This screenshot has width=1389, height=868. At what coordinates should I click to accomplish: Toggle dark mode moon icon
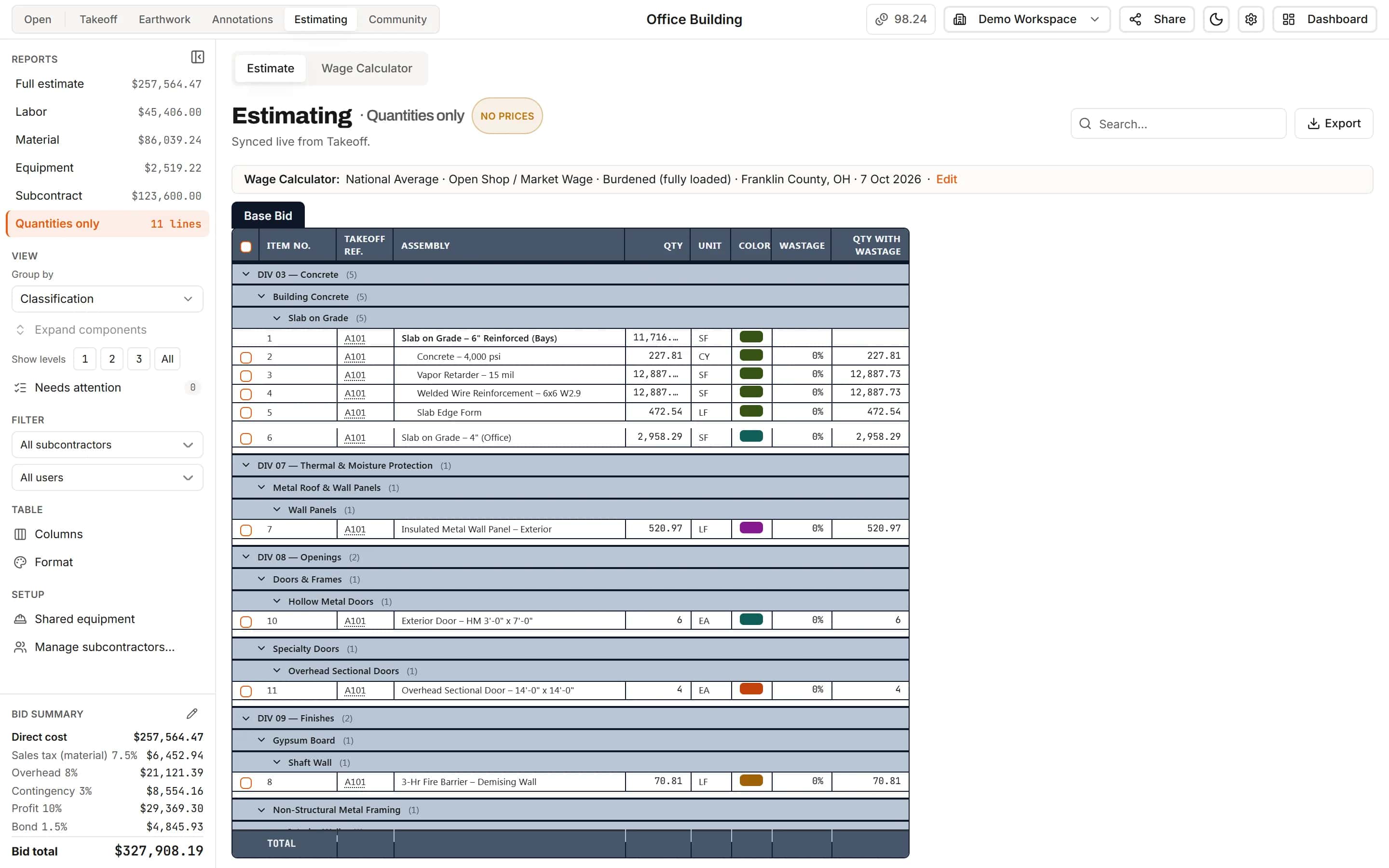coord(1216,19)
